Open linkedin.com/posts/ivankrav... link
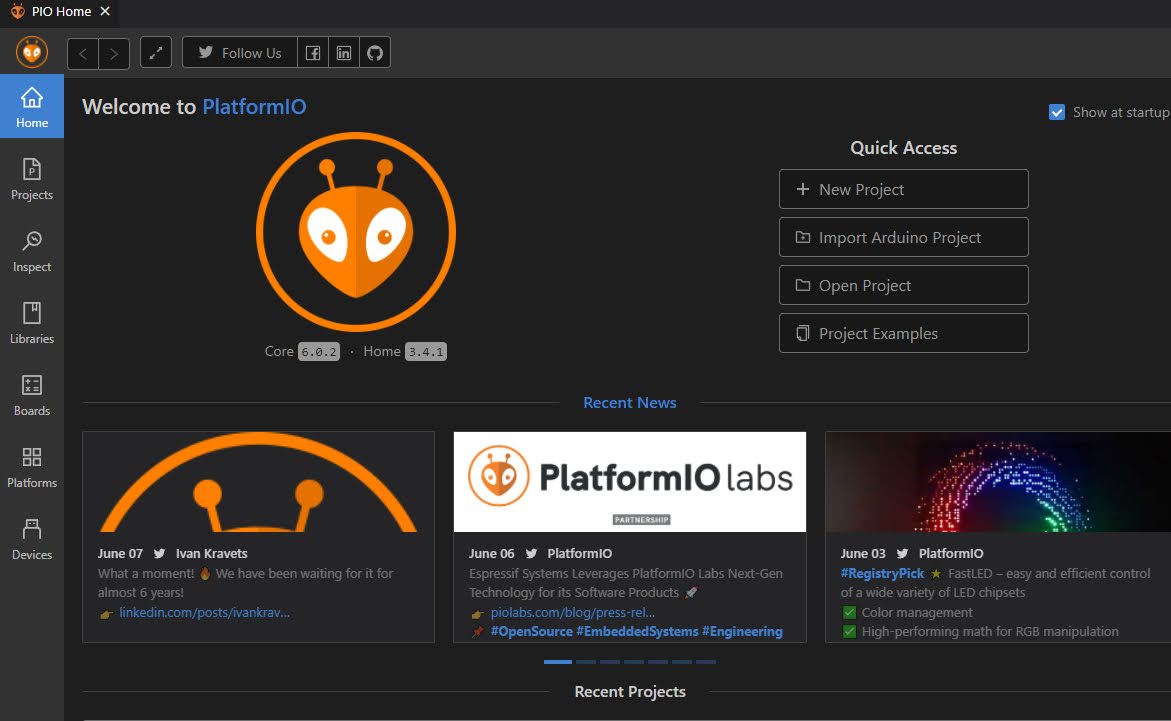1171x721 pixels. coord(205,612)
